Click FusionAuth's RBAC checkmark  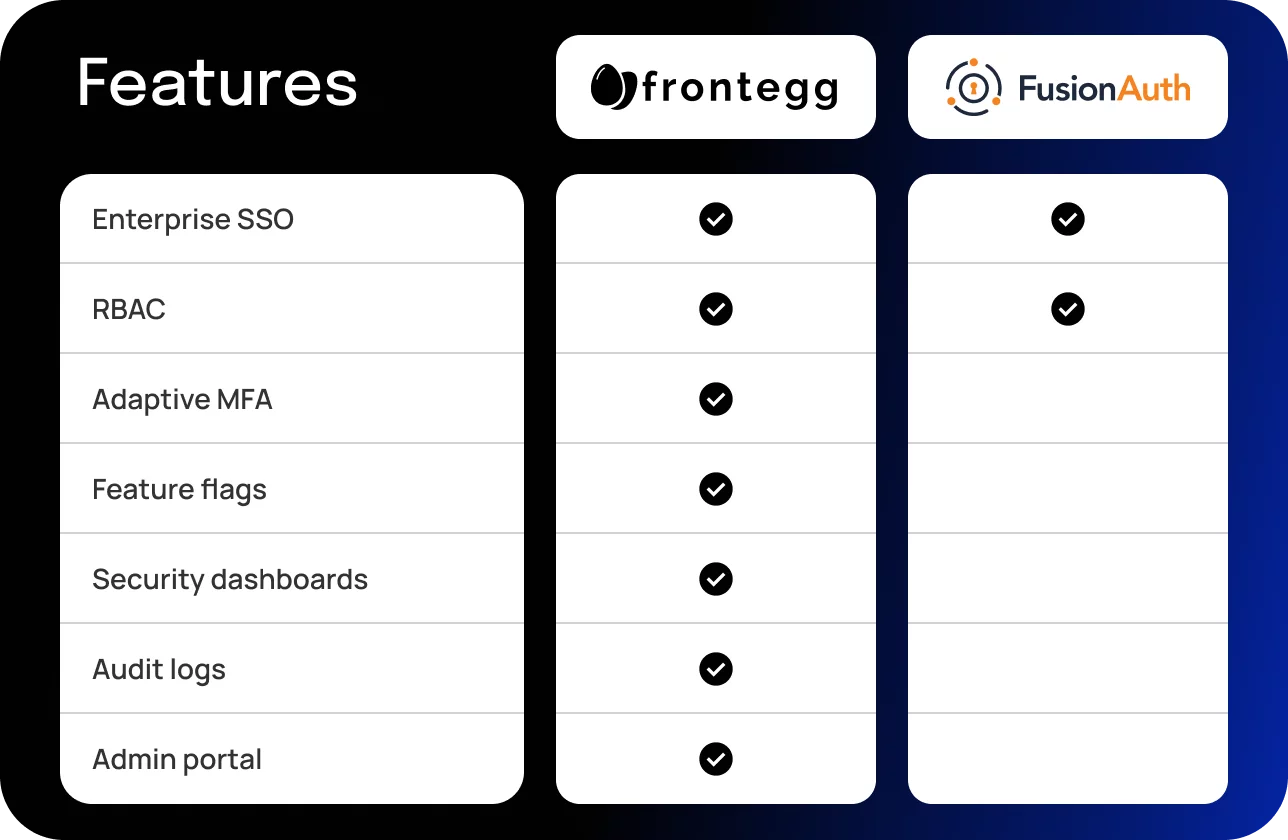click(x=1068, y=309)
